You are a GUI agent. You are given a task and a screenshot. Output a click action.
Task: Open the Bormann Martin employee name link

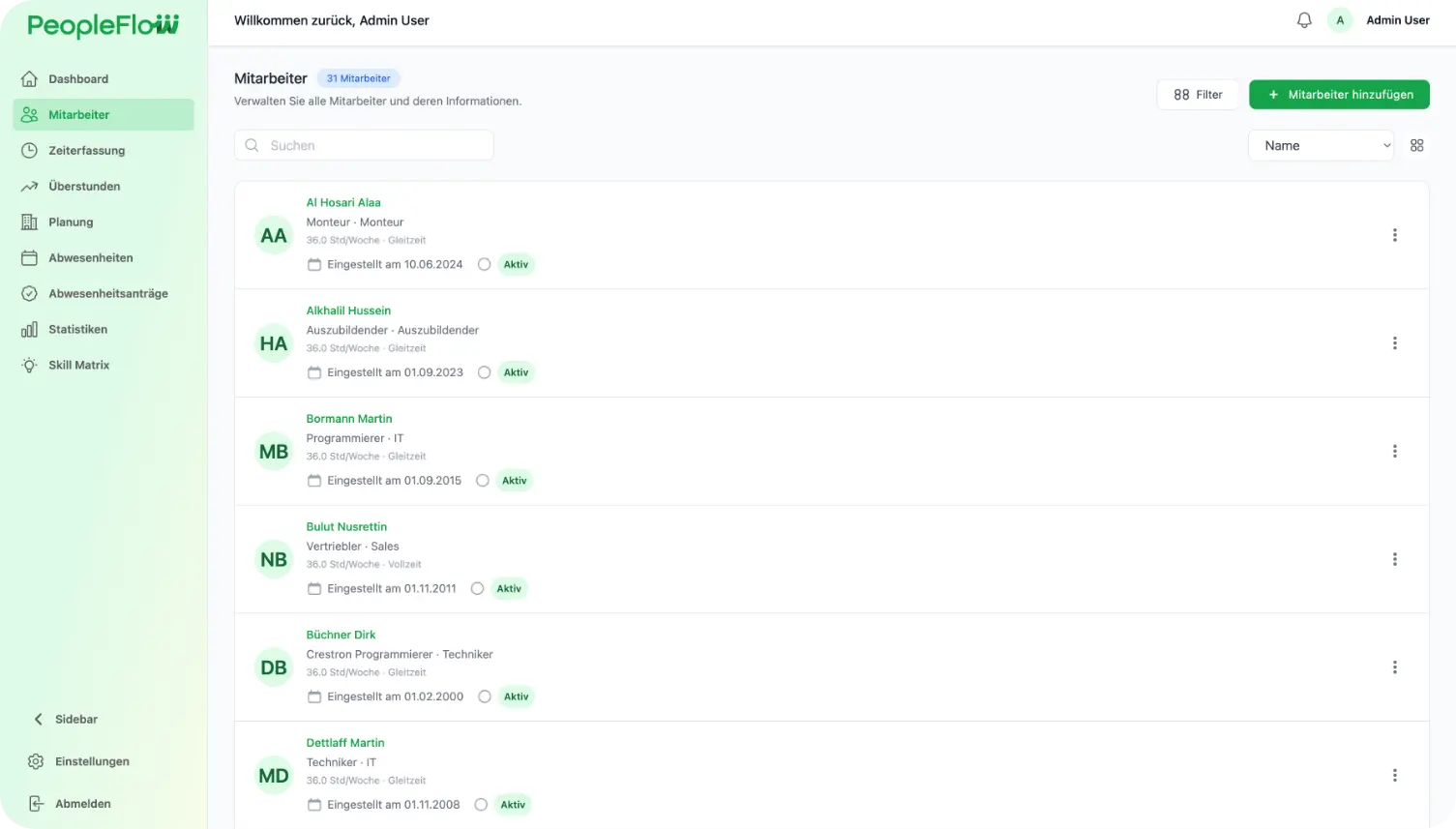349,419
